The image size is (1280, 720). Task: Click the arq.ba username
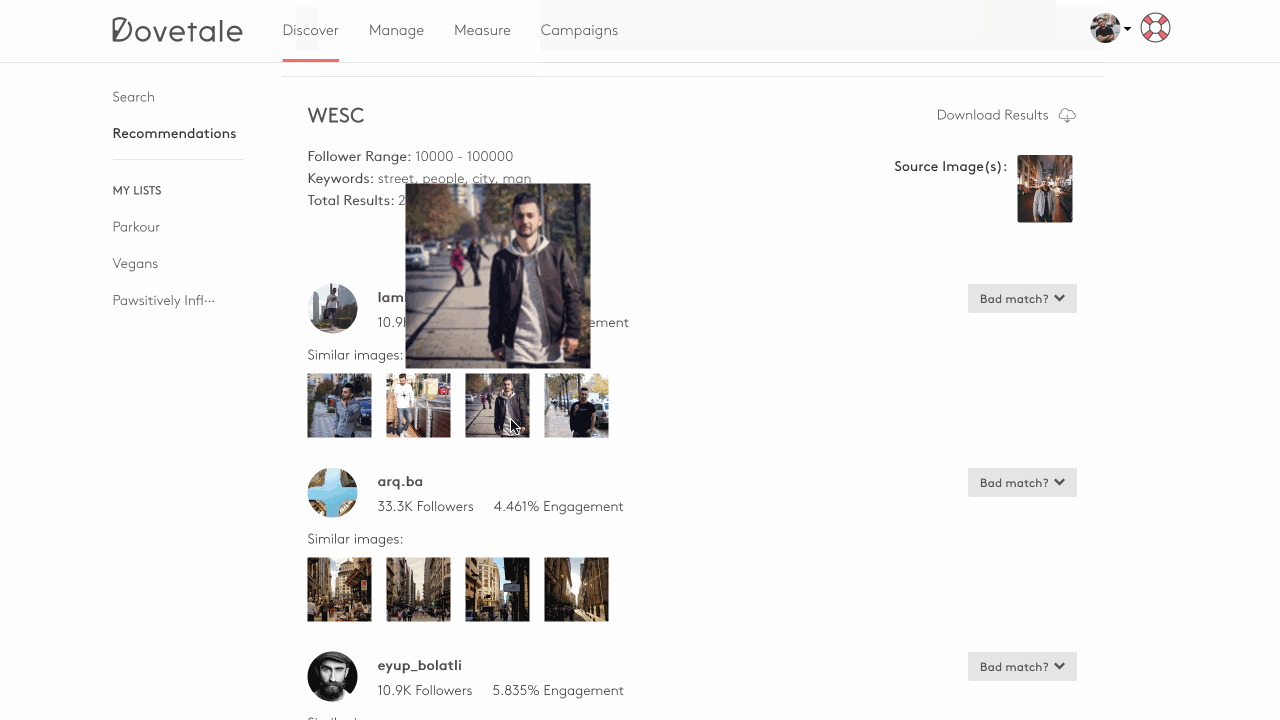tap(400, 481)
